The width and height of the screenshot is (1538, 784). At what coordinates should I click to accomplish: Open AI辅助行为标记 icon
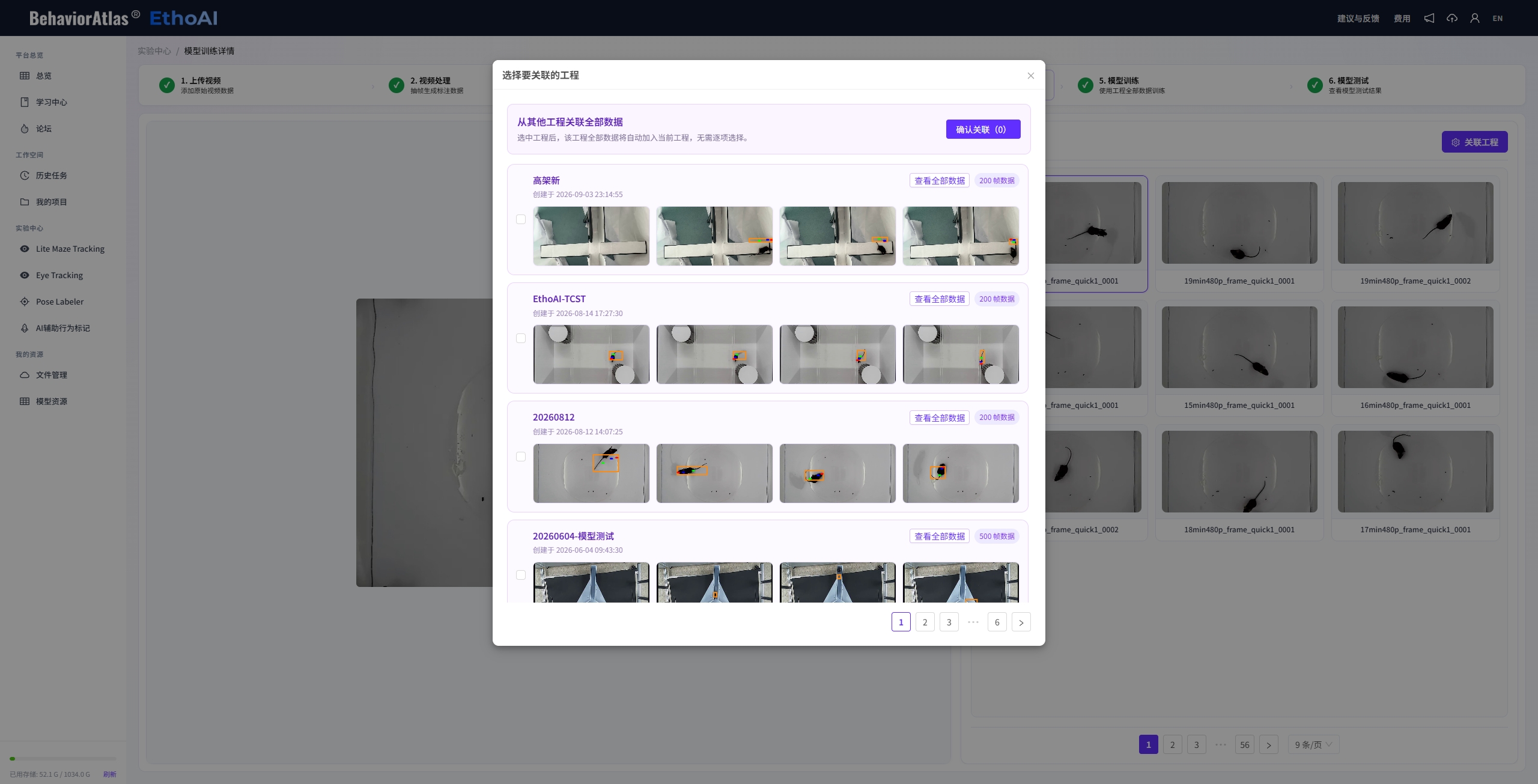(x=25, y=328)
